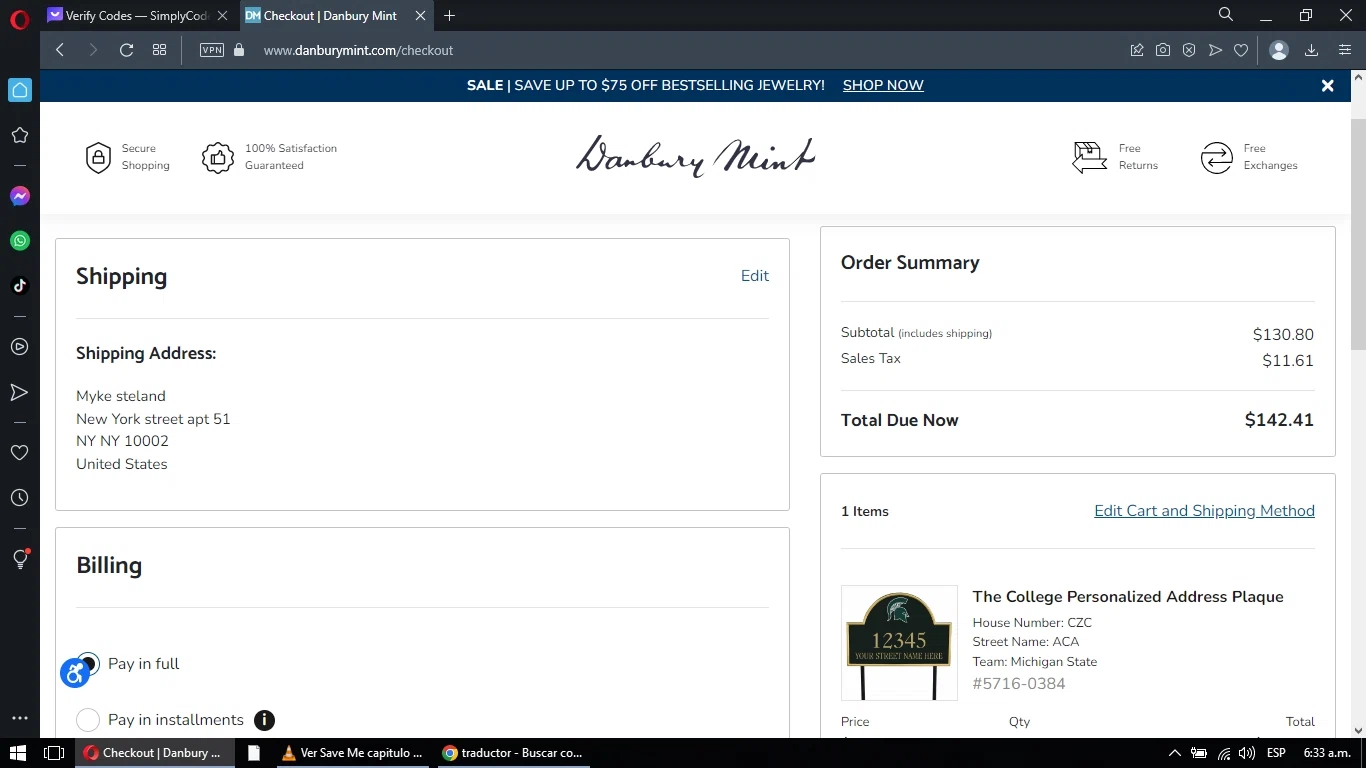The width and height of the screenshot is (1366, 768).
Task: Open Windows Task View
Action: (x=55, y=753)
